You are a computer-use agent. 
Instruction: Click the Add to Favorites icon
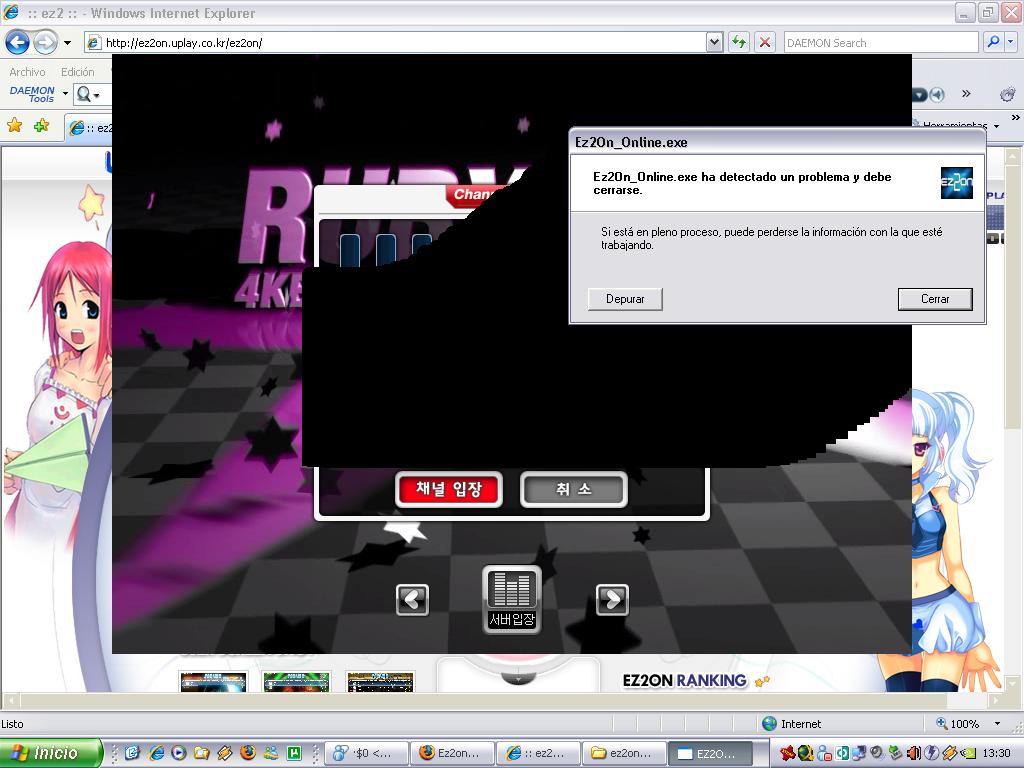pos(41,125)
